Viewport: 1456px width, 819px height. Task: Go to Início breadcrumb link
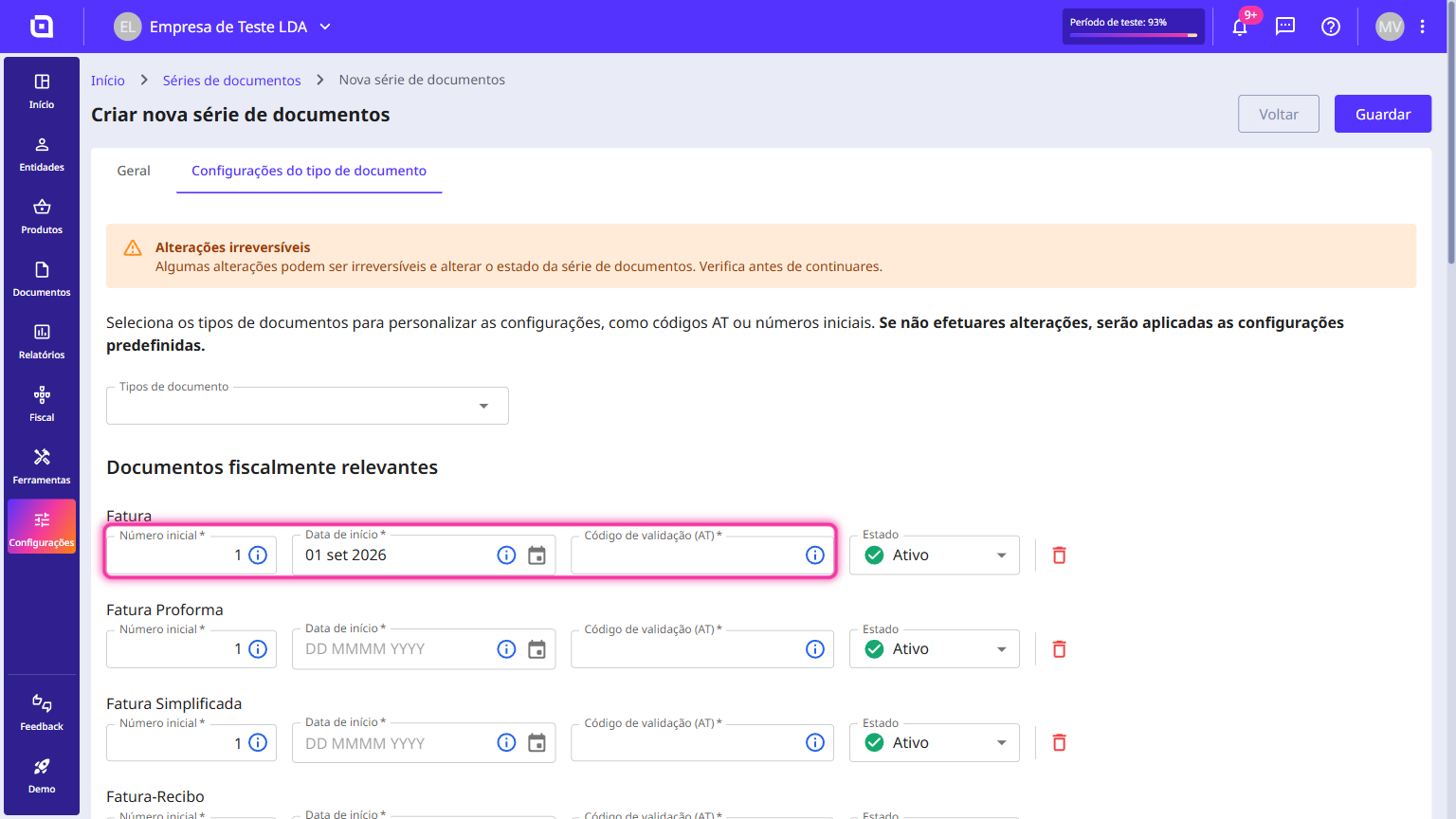click(x=108, y=81)
